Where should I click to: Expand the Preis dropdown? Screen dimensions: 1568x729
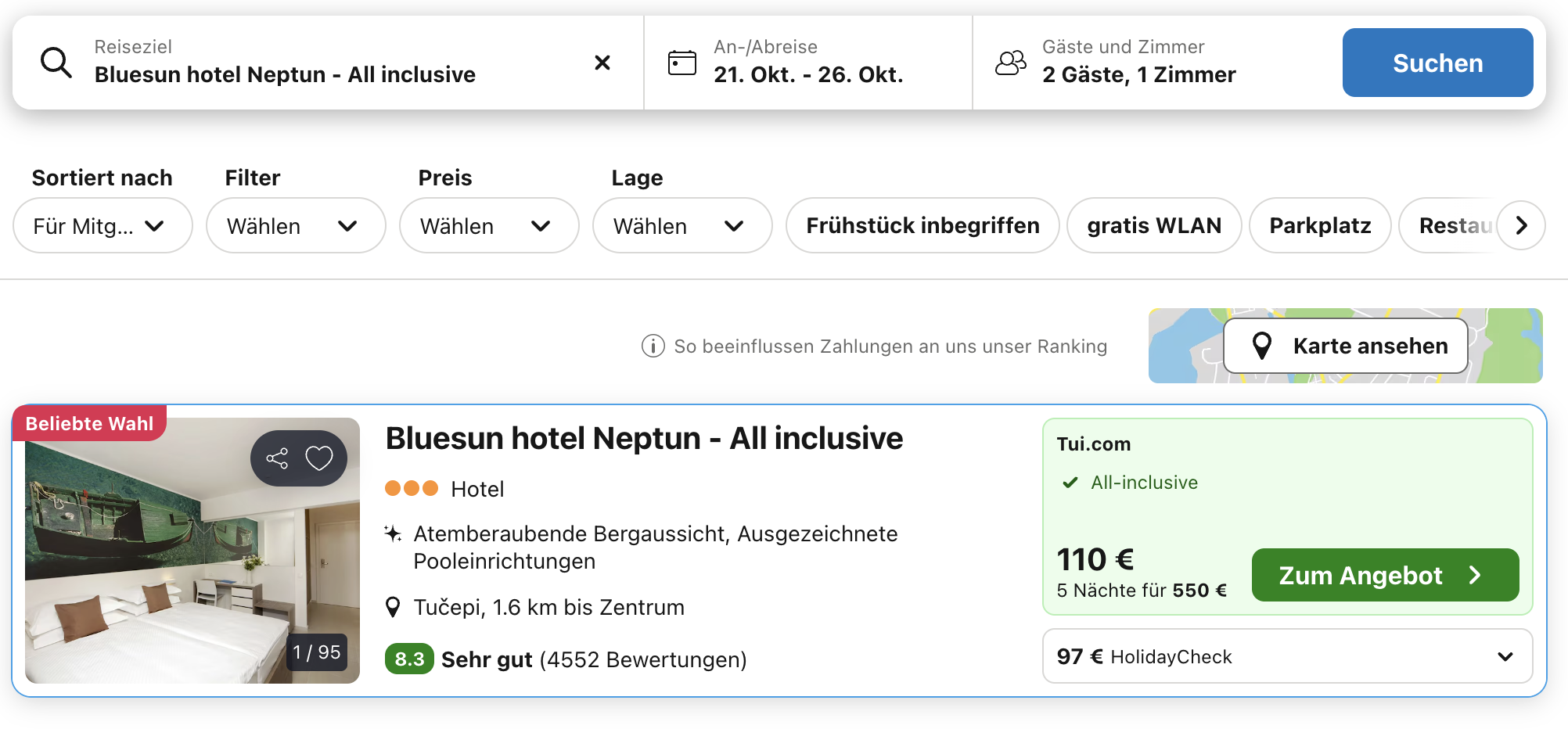(x=488, y=226)
